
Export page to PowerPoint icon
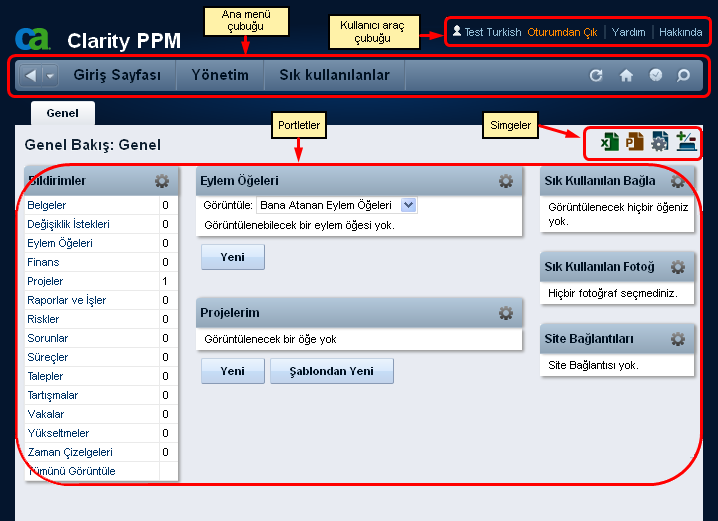click(634, 141)
